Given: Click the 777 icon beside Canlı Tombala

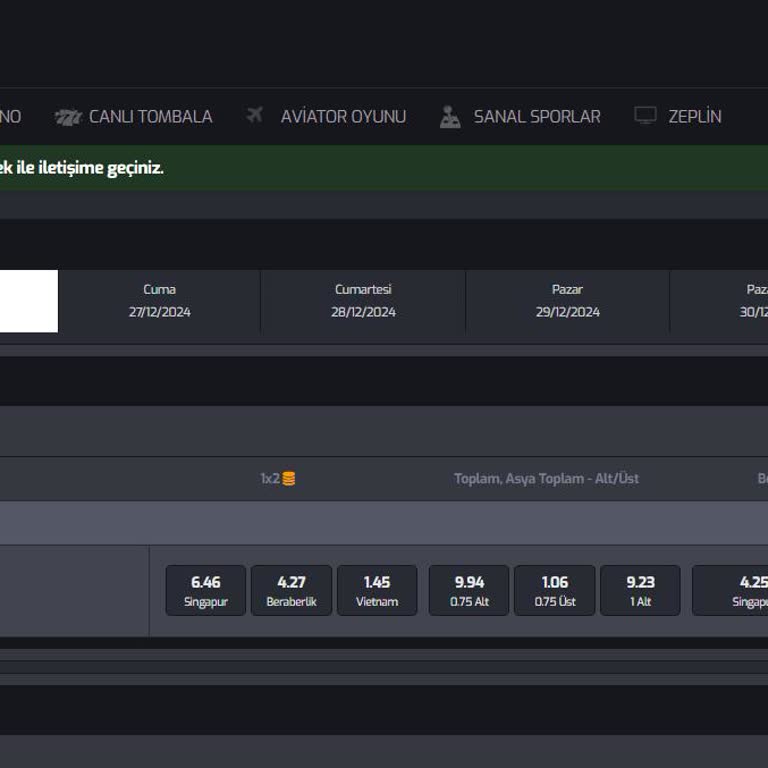Looking at the screenshot, I should click(68, 117).
